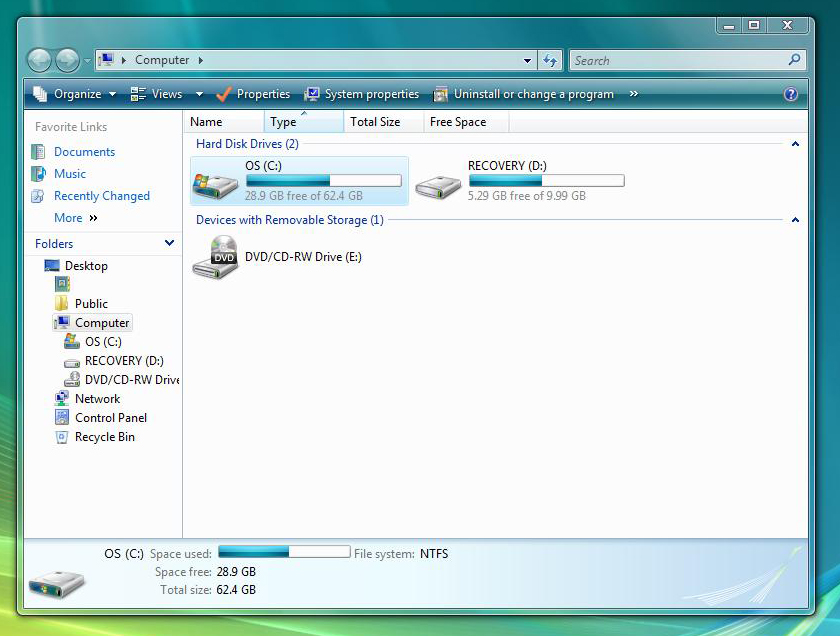The image size is (840, 636).
Task: Click the Network icon in folder tree
Action: (x=62, y=398)
